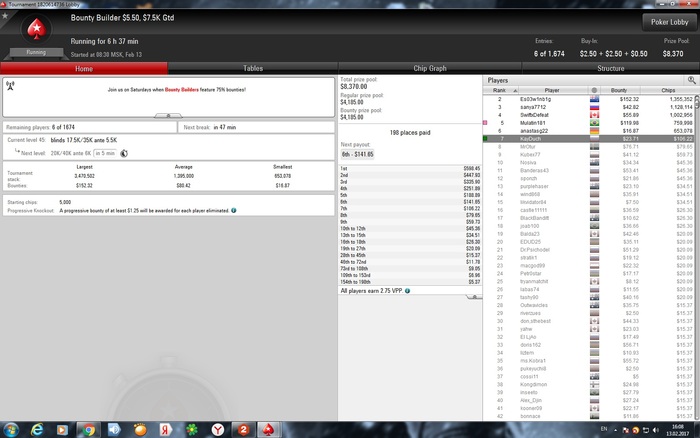The height and width of the screenshot is (438, 700).
Task: Click the Bounty Builders red link
Action: point(181,90)
